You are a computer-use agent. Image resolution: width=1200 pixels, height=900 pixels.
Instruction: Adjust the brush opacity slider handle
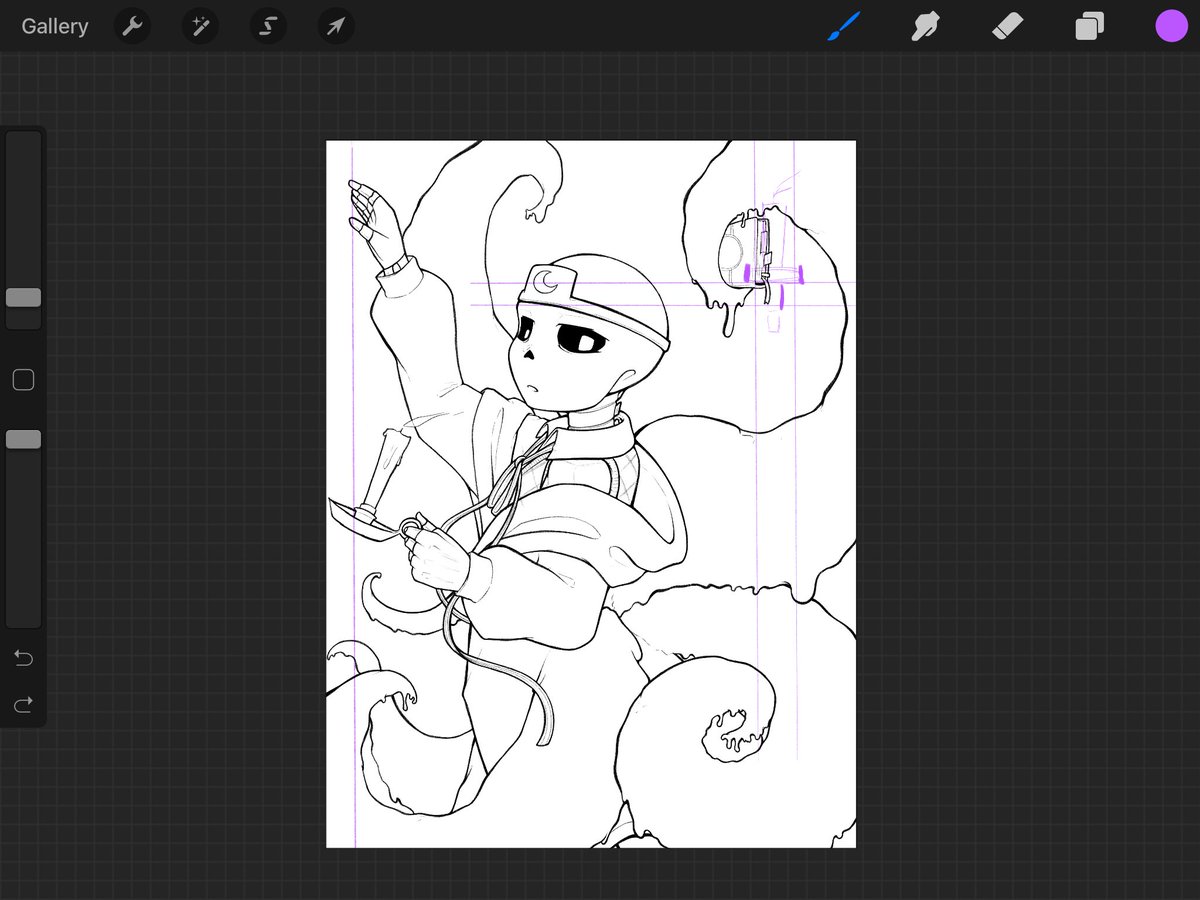pyautogui.click(x=23, y=439)
